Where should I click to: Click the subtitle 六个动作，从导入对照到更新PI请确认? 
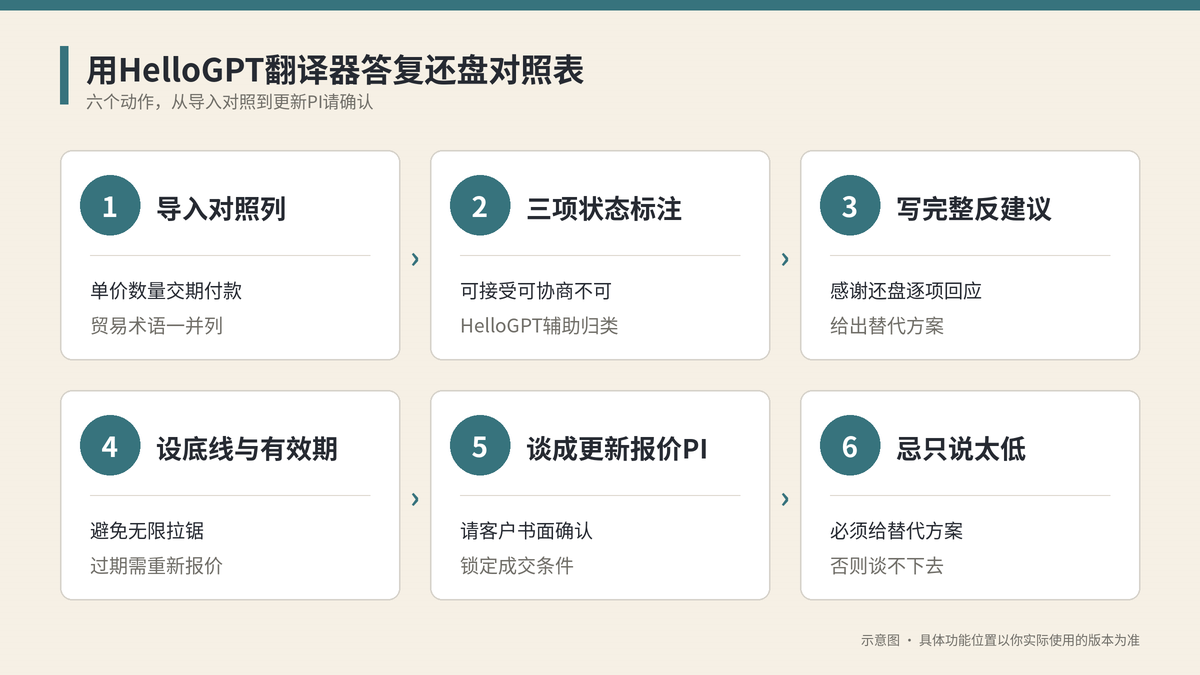[x=229, y=102]
